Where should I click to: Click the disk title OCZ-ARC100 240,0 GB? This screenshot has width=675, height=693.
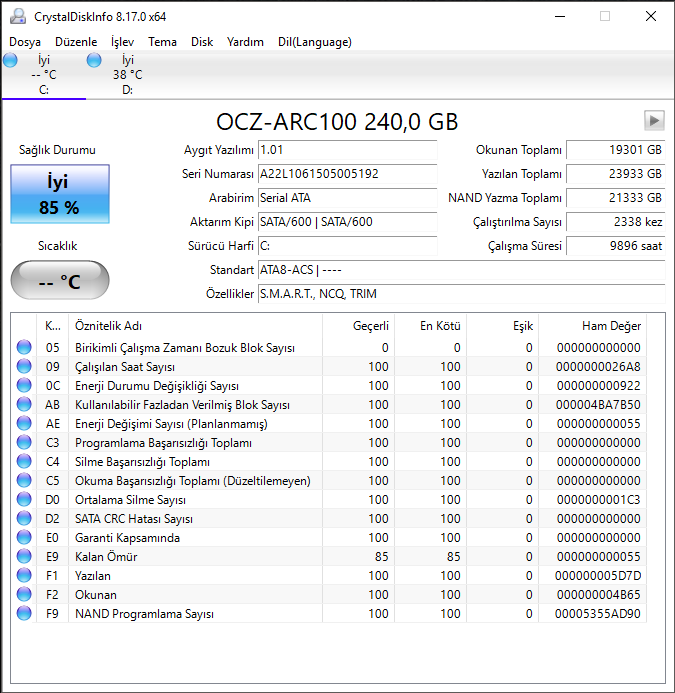(x=337, y=122)
